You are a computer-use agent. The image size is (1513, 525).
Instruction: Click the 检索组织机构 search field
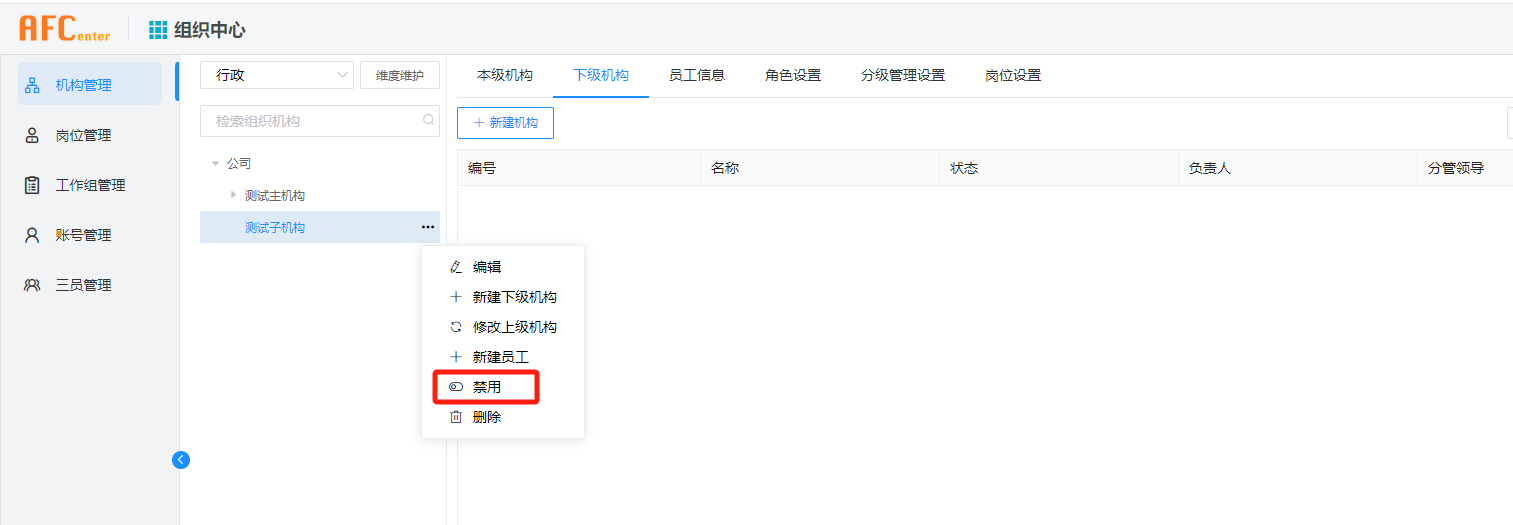coord(310,121)
